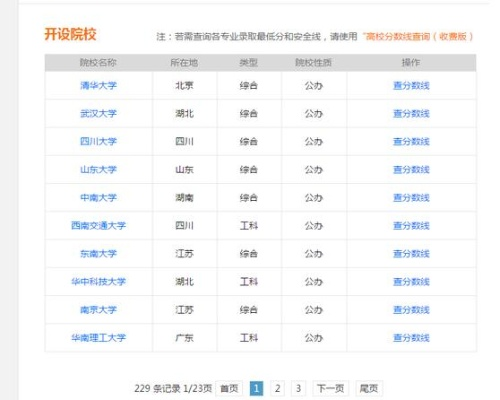Click 四川 location cell for 西南交通大学
Screen dimensions: 500x400
pyautogui.click(x=184, y=226)
